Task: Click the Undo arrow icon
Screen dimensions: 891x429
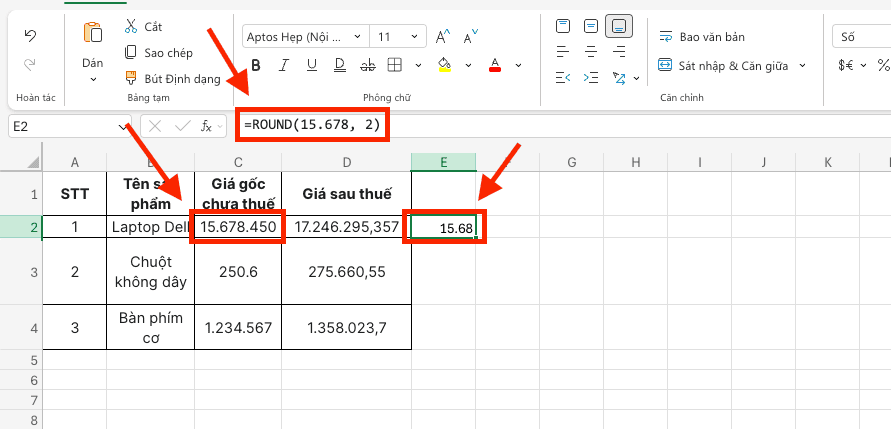Action: [30, 36]
